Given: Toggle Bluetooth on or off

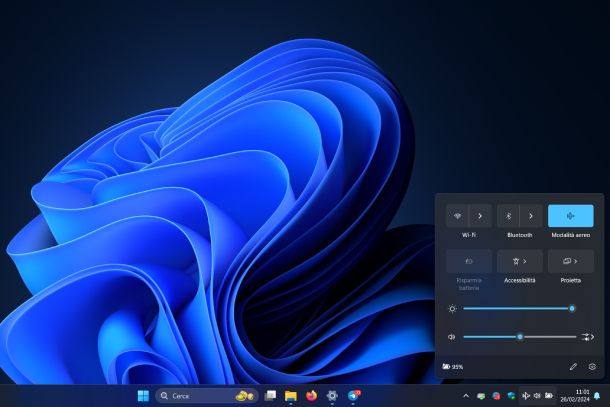Looking at the screenshot, I should point(508,215).
